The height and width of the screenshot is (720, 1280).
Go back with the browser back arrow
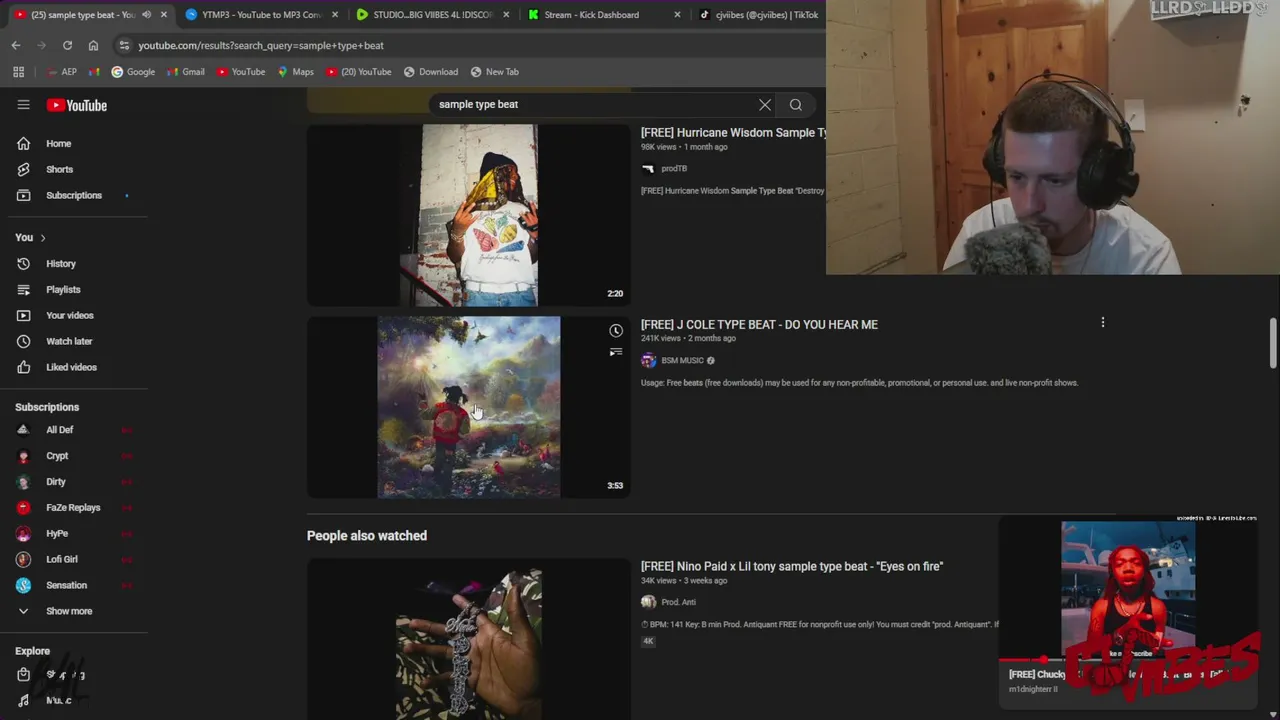(x=16, y=45)
